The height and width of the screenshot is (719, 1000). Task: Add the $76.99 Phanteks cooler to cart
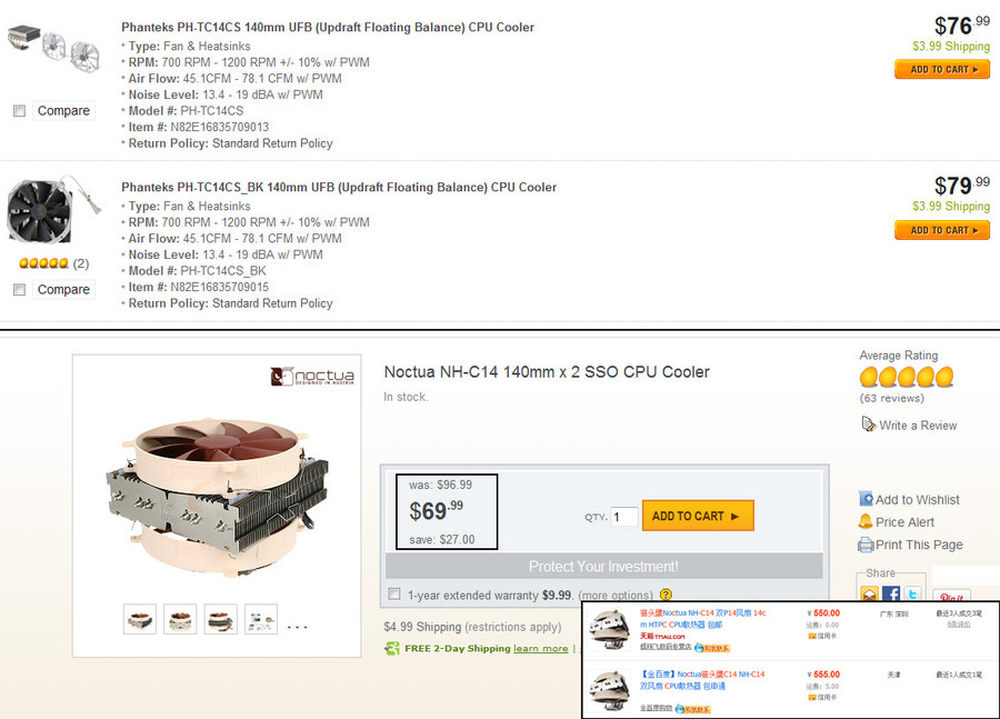coord(942,70)
